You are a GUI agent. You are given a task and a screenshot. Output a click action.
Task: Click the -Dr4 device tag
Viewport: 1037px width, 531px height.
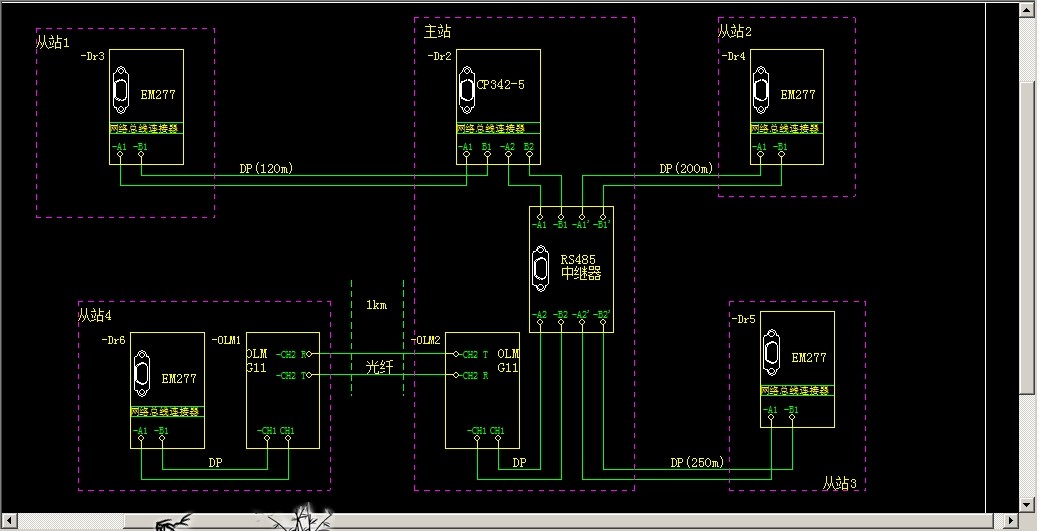733,57
